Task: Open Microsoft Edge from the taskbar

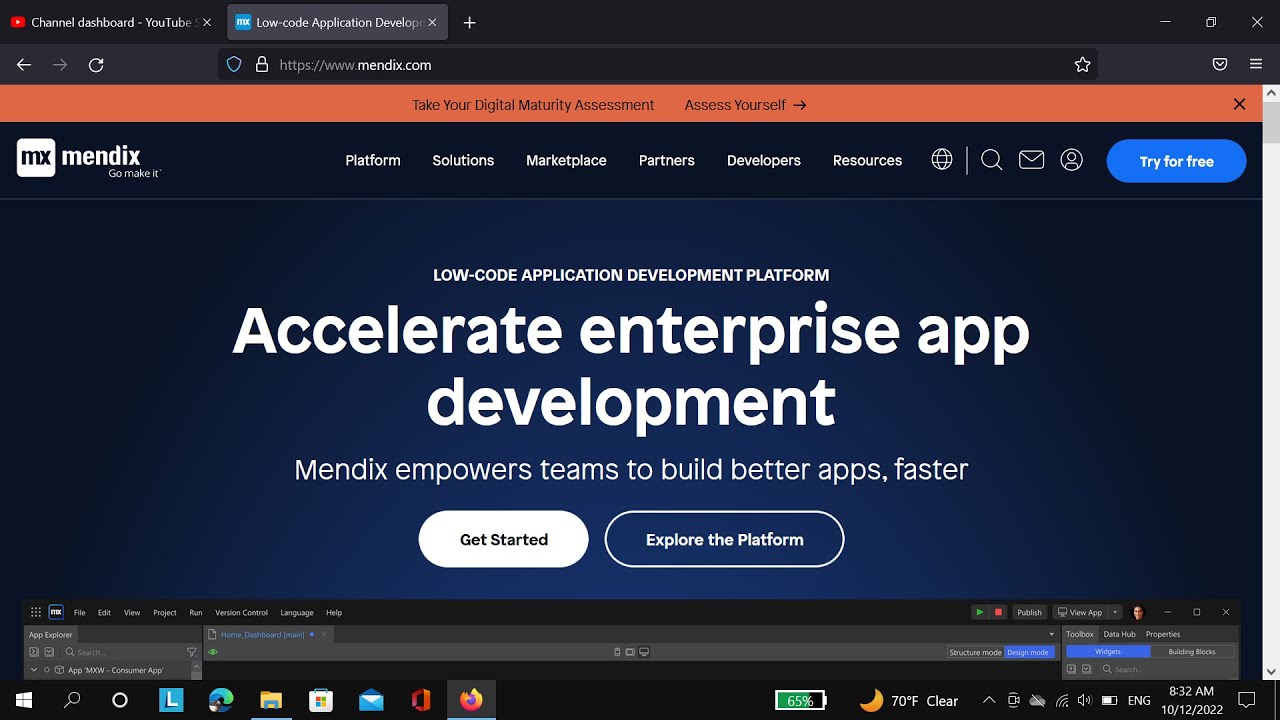Action: tap(221, 700)
